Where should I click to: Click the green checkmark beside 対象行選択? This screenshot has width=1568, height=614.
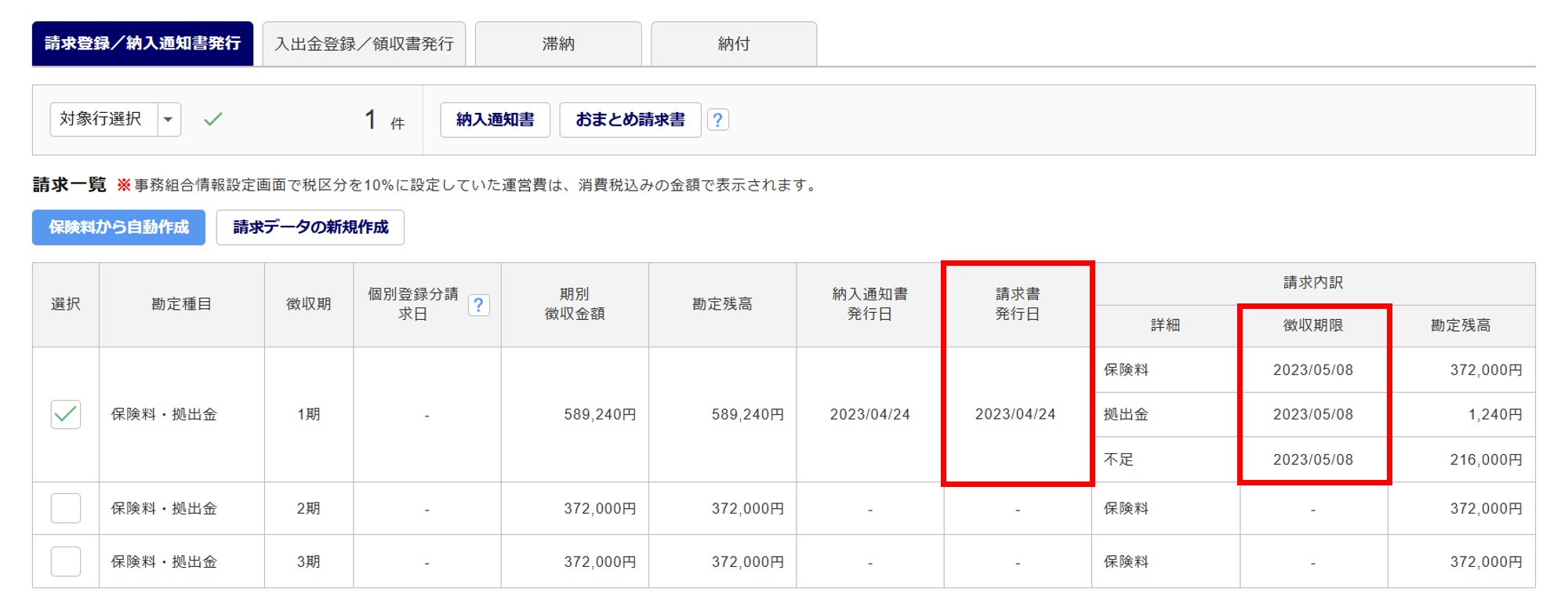point(213,119)
